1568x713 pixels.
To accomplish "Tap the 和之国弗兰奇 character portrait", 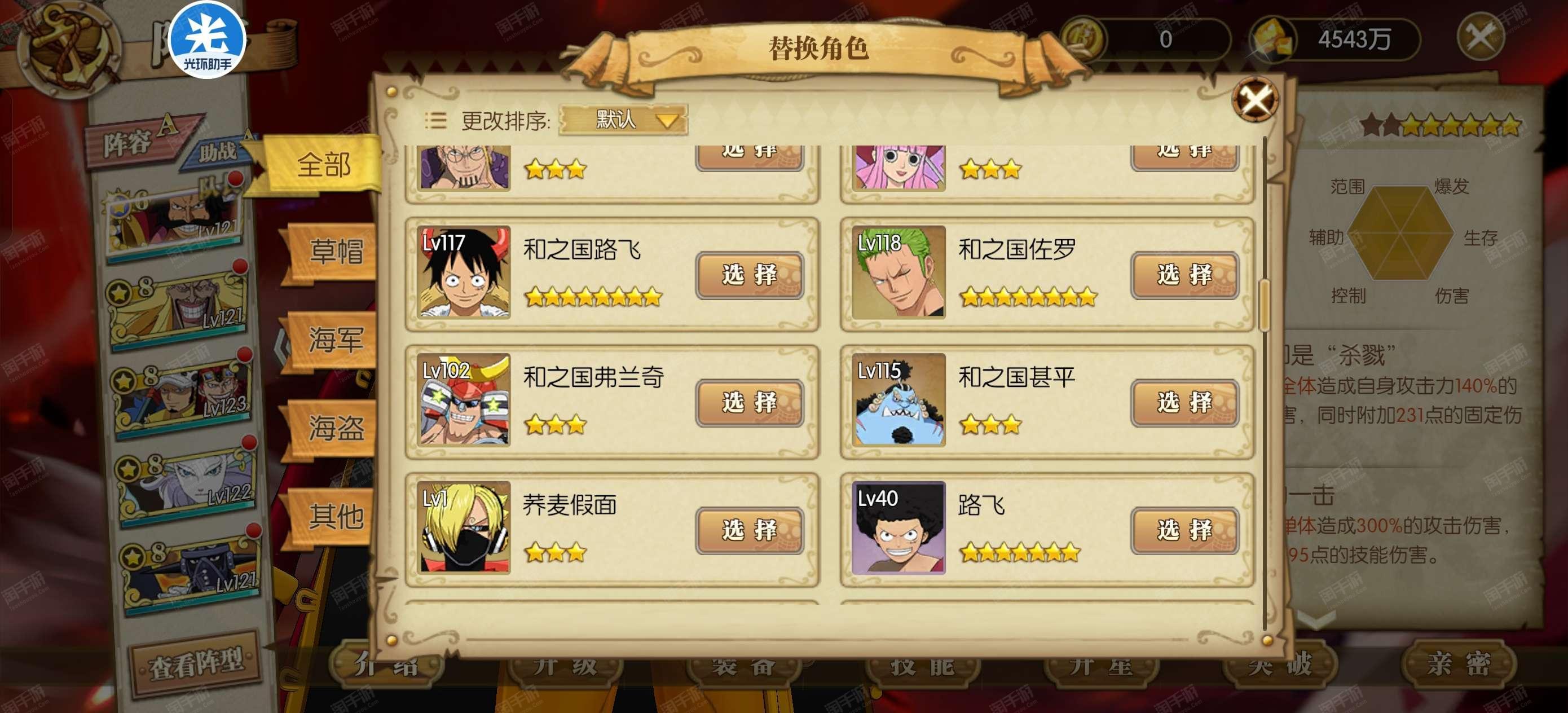I will pos(464,400).
